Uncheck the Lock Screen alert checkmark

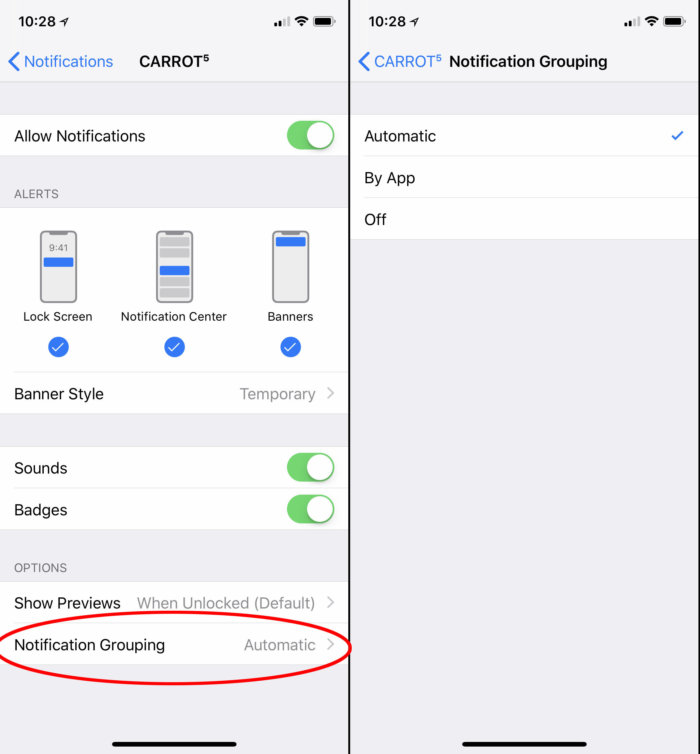(x=58, y=347)
